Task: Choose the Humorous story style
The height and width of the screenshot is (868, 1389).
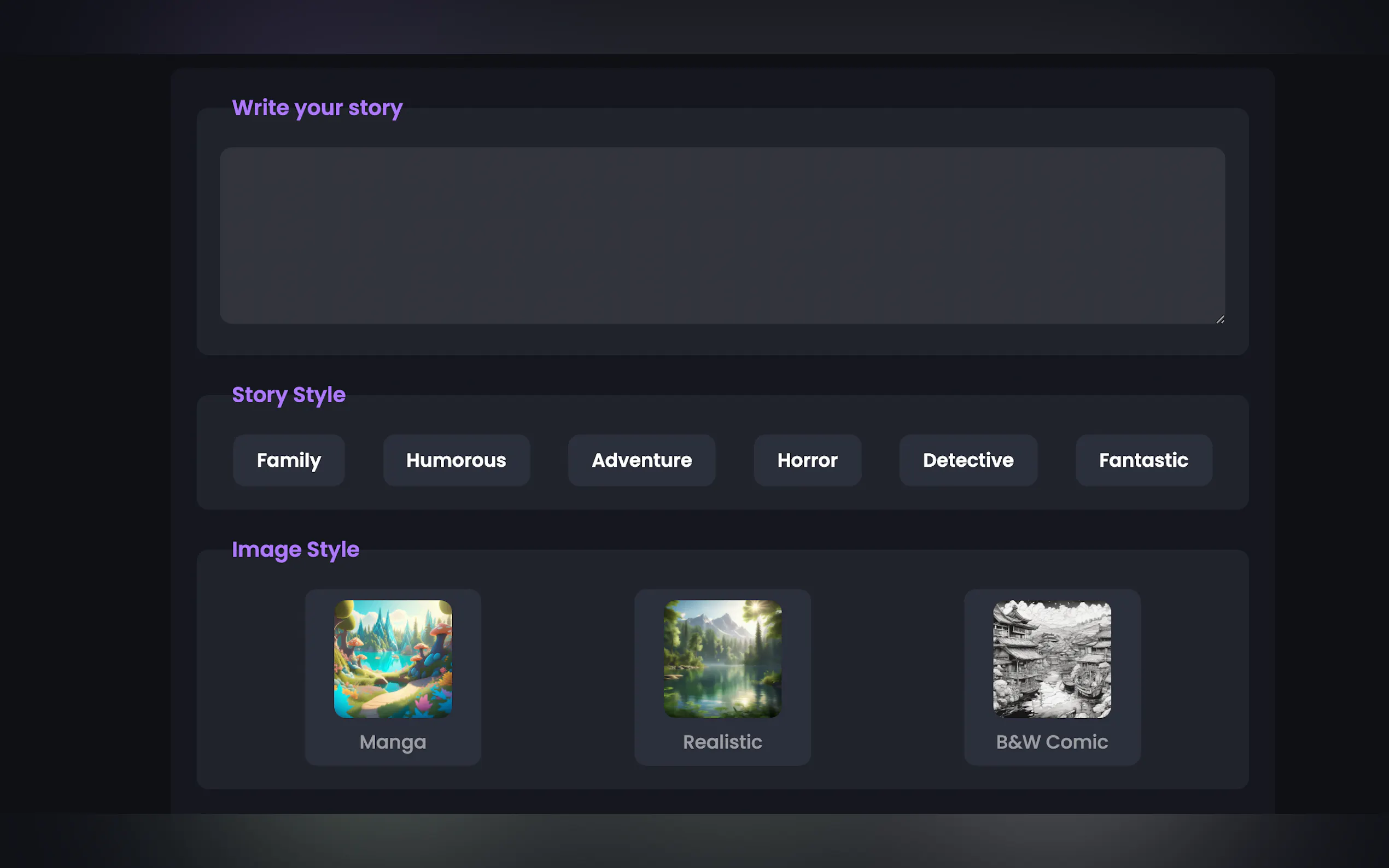Action: (456, 460)
